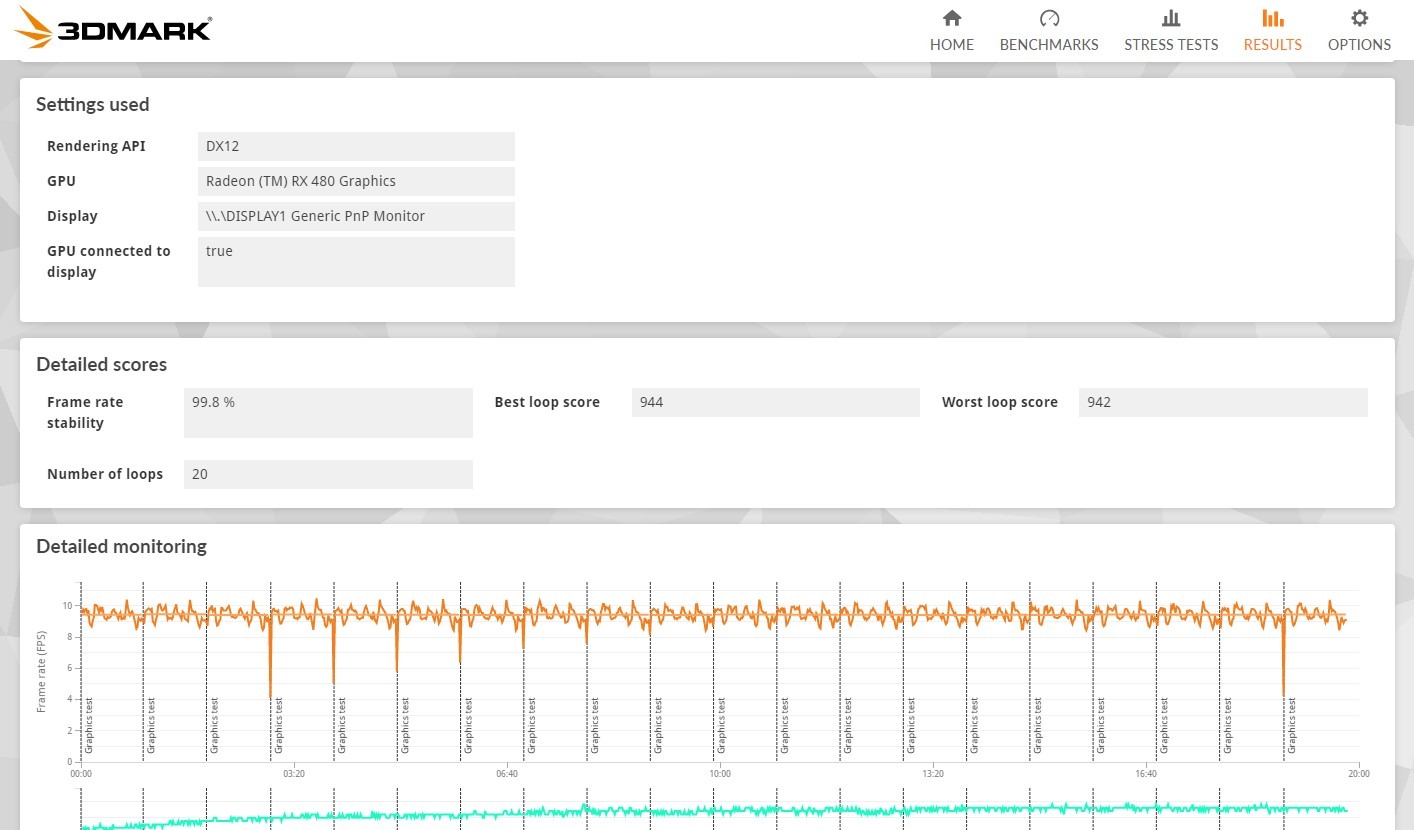Select the RESULTS tab label

1272,45
